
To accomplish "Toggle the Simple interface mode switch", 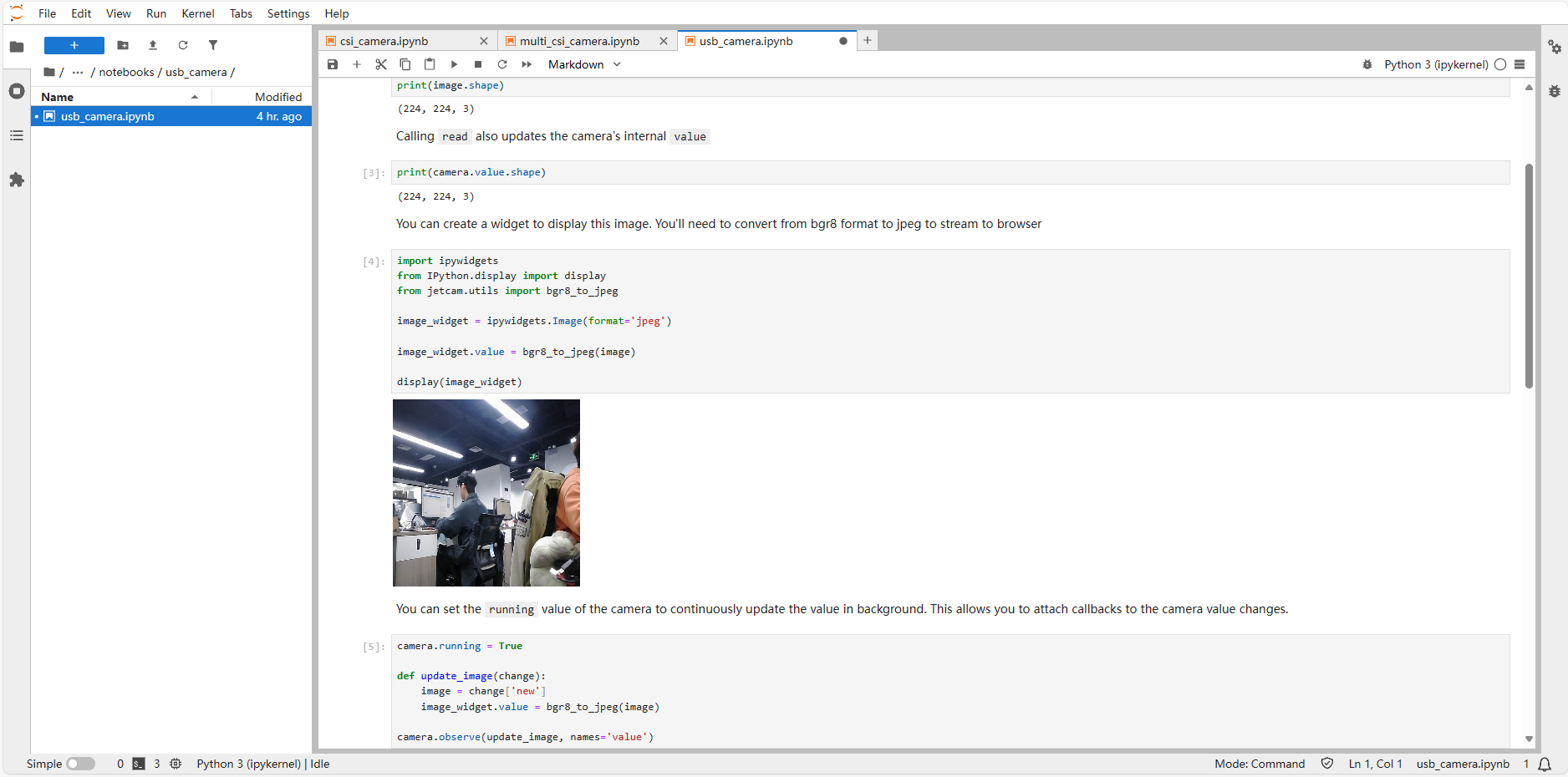I will pos(80,764).
